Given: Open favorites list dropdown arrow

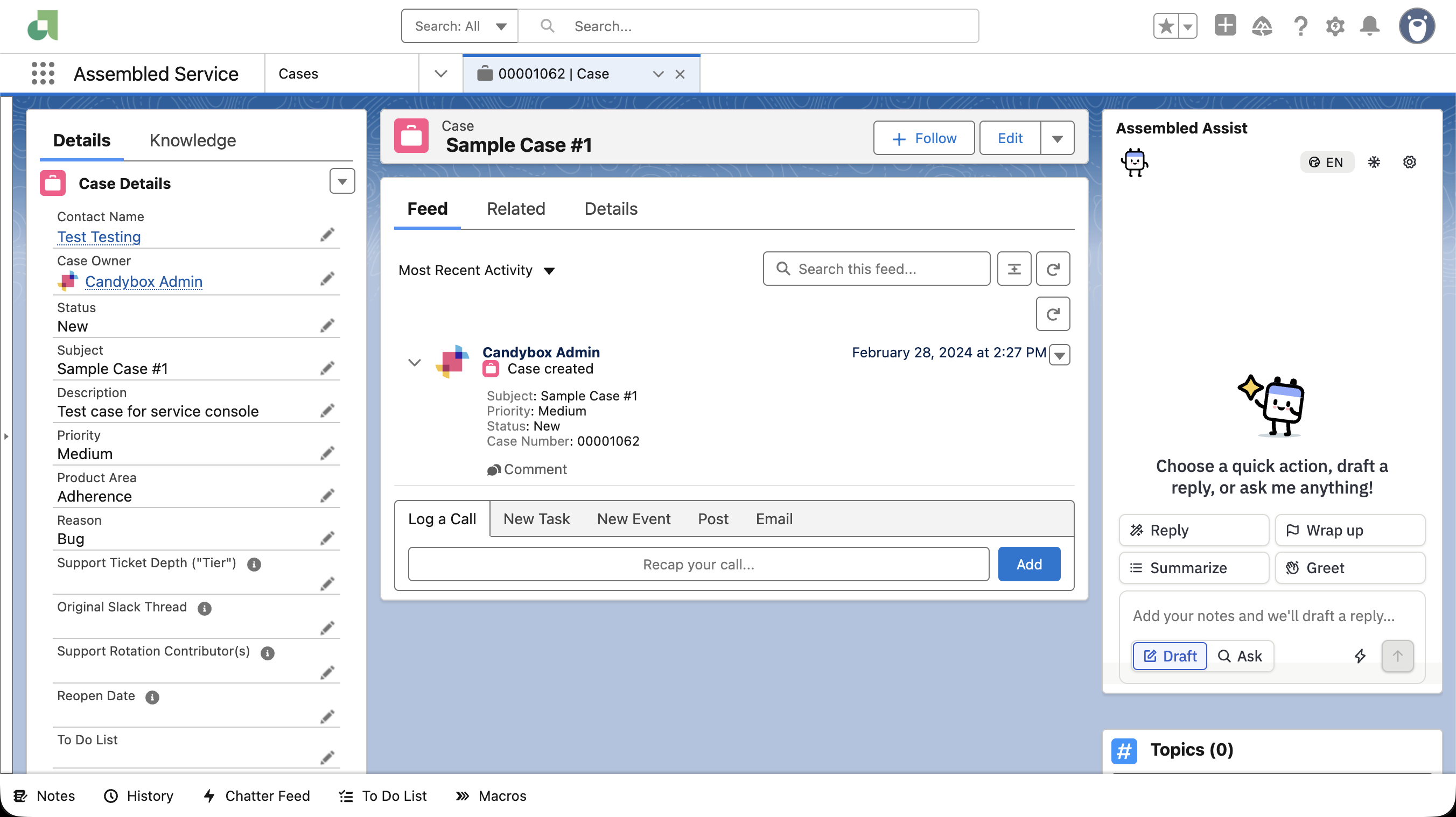Looking at the screenshot, I should [x=1187, y=26].
